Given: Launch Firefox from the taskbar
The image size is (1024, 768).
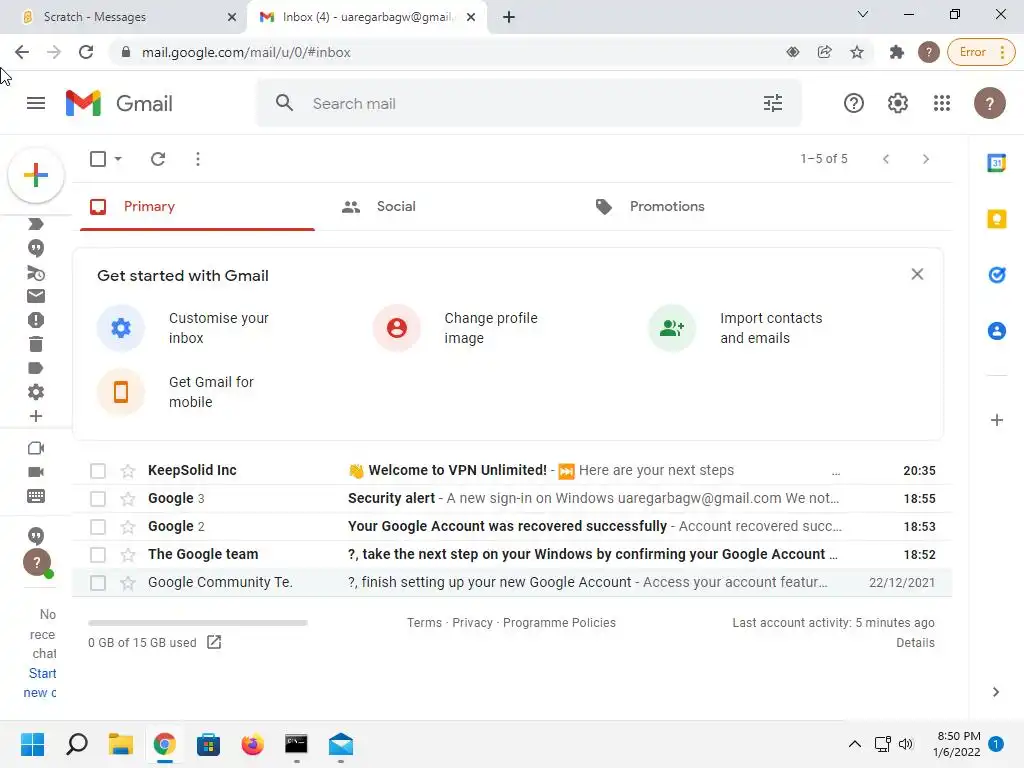Looking at the screenshot, I should click(252, 744).
